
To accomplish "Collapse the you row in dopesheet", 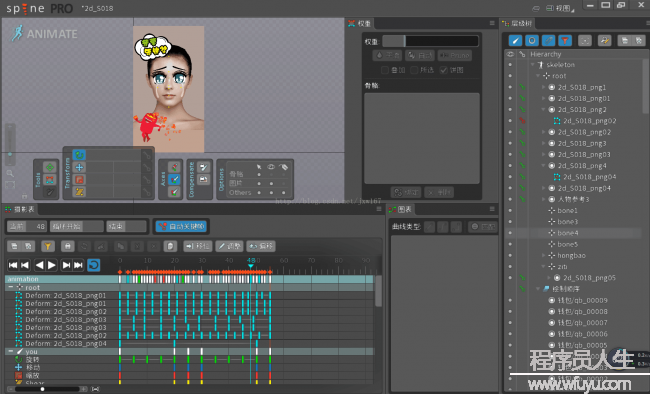I will [x=11, y=351].
